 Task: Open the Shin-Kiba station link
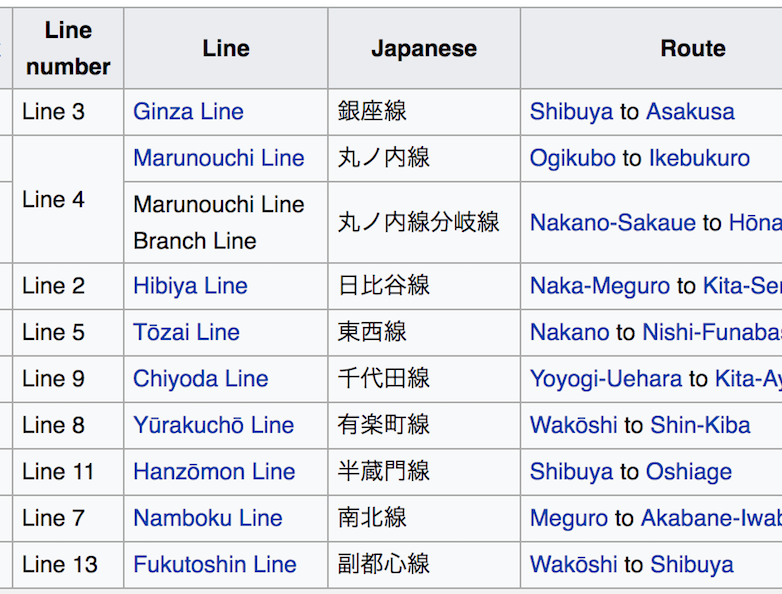pos(700,425)
